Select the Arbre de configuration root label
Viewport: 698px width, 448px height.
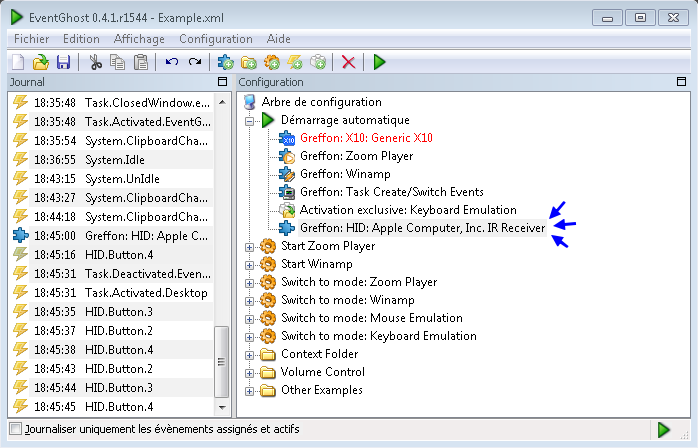click(x=321, y=102)
